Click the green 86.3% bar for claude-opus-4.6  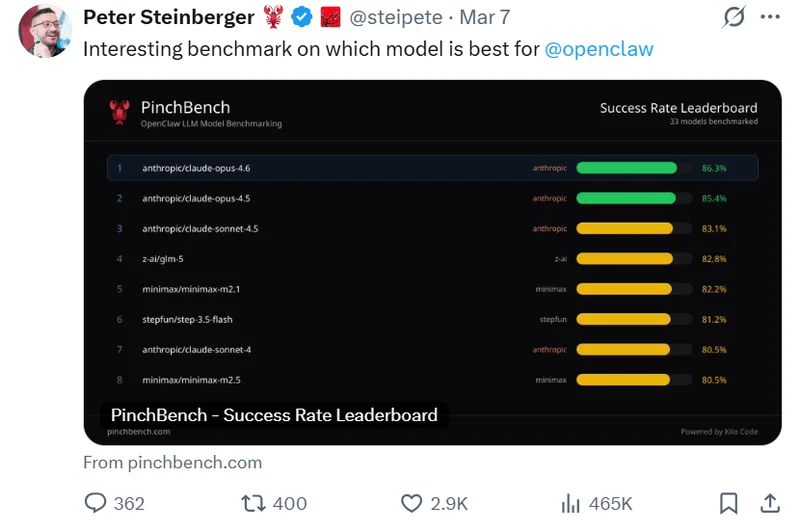coord(627,168)
